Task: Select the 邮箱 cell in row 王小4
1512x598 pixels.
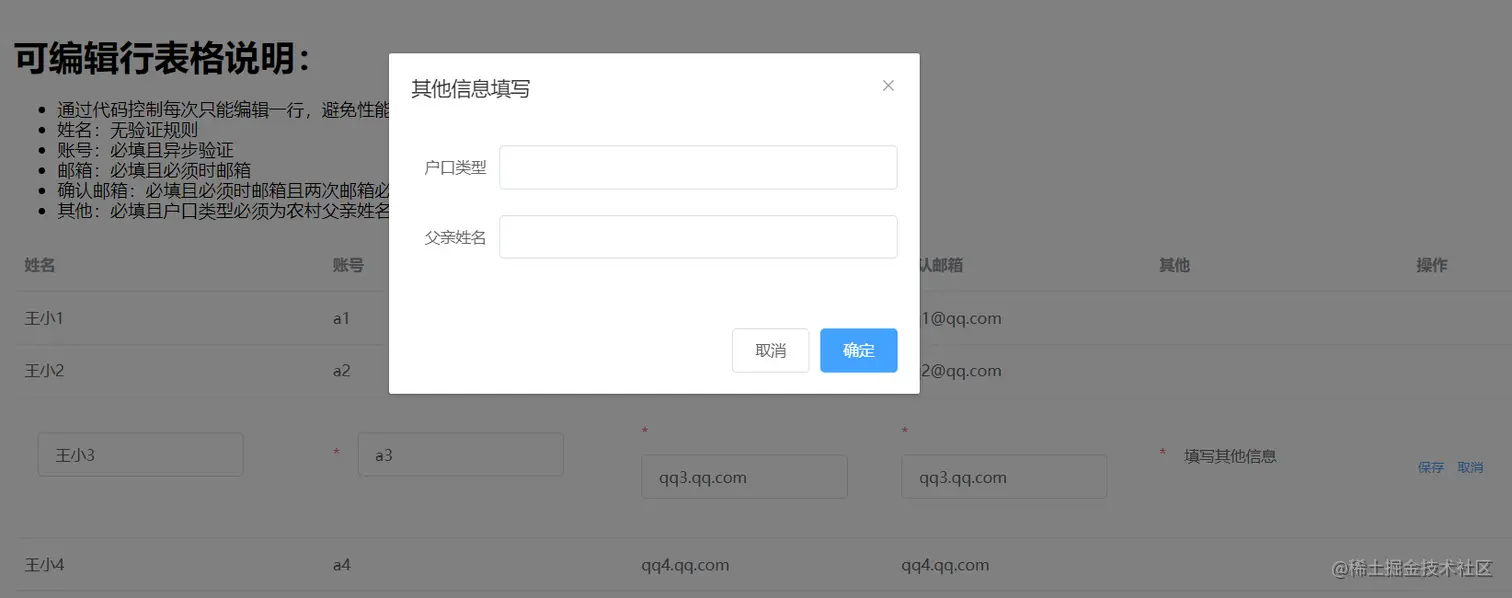Action: click(x=685, y=564)
